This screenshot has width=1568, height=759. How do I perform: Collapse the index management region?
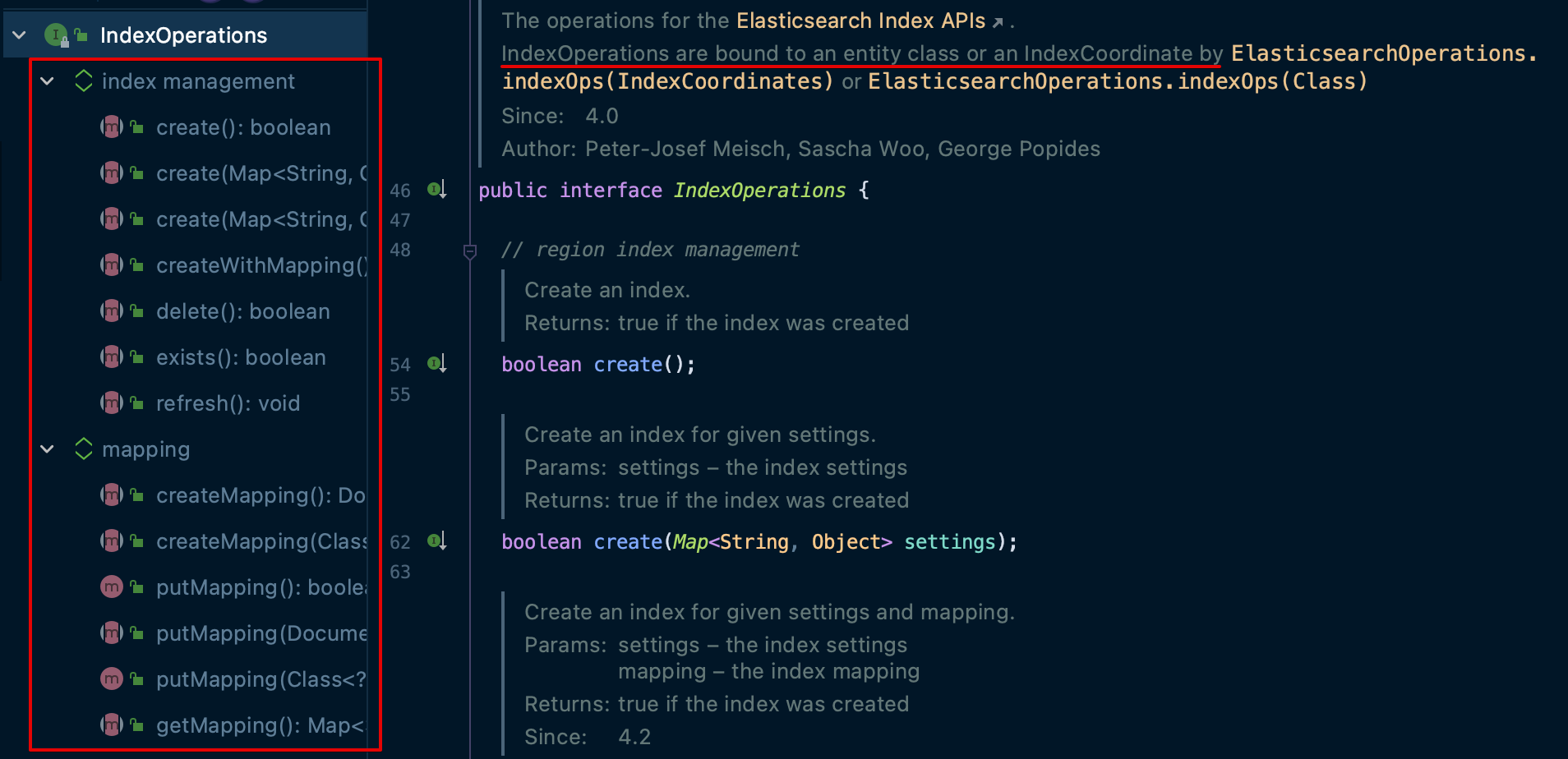[48, 81]
